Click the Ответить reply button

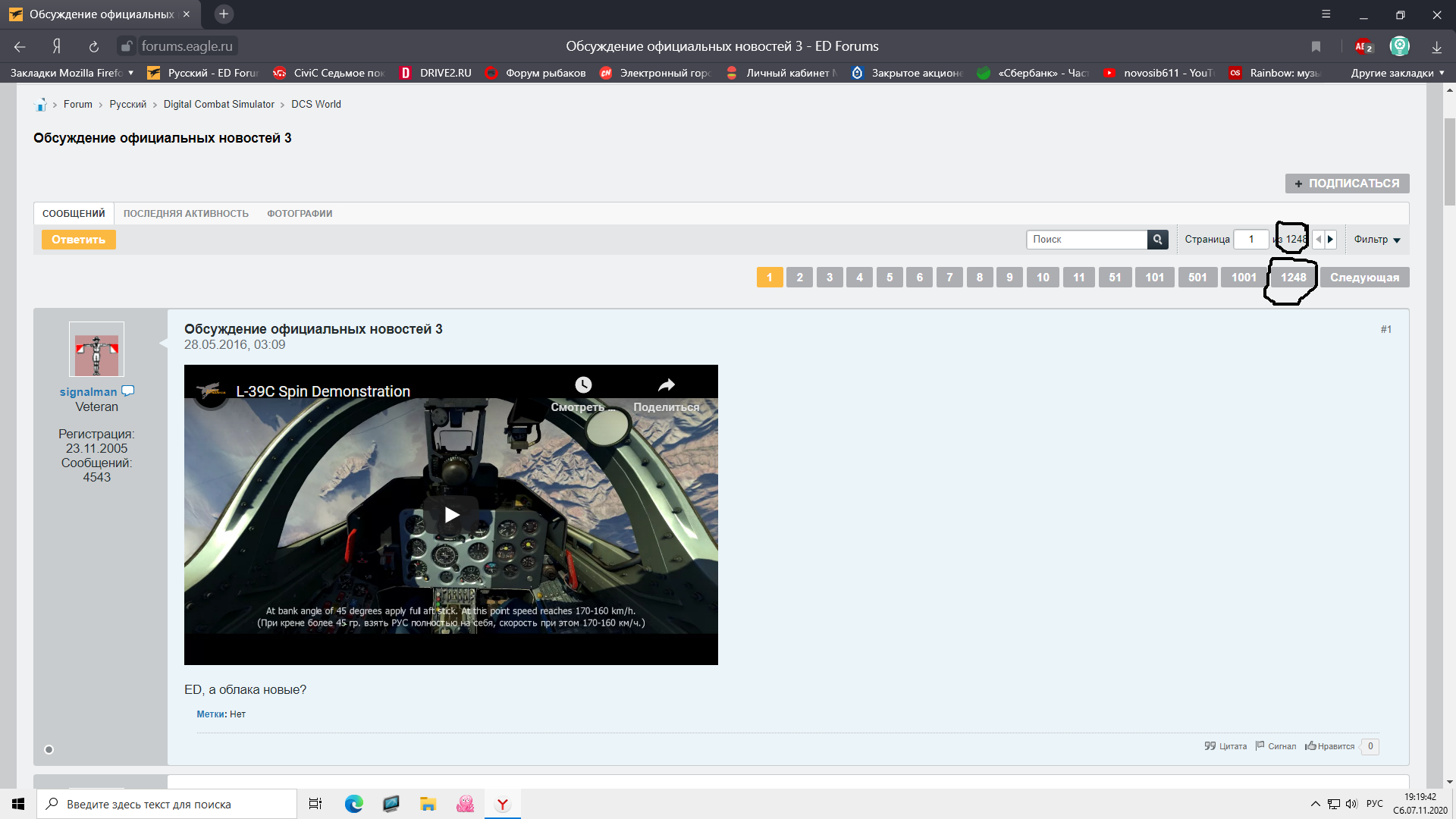pyautogui.click(x=79, y=240)
